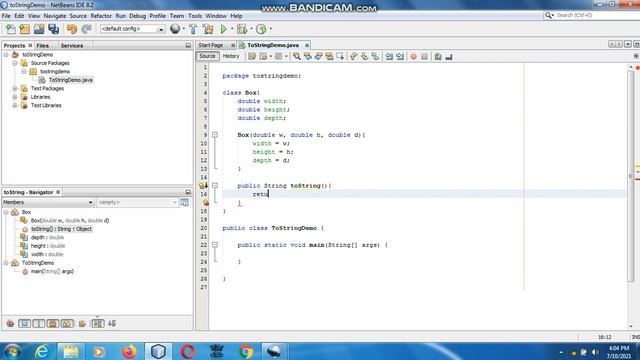640x360 pixels.
Task: Toggle Sort by Name icon in Navigator
Action: [98, 324]
